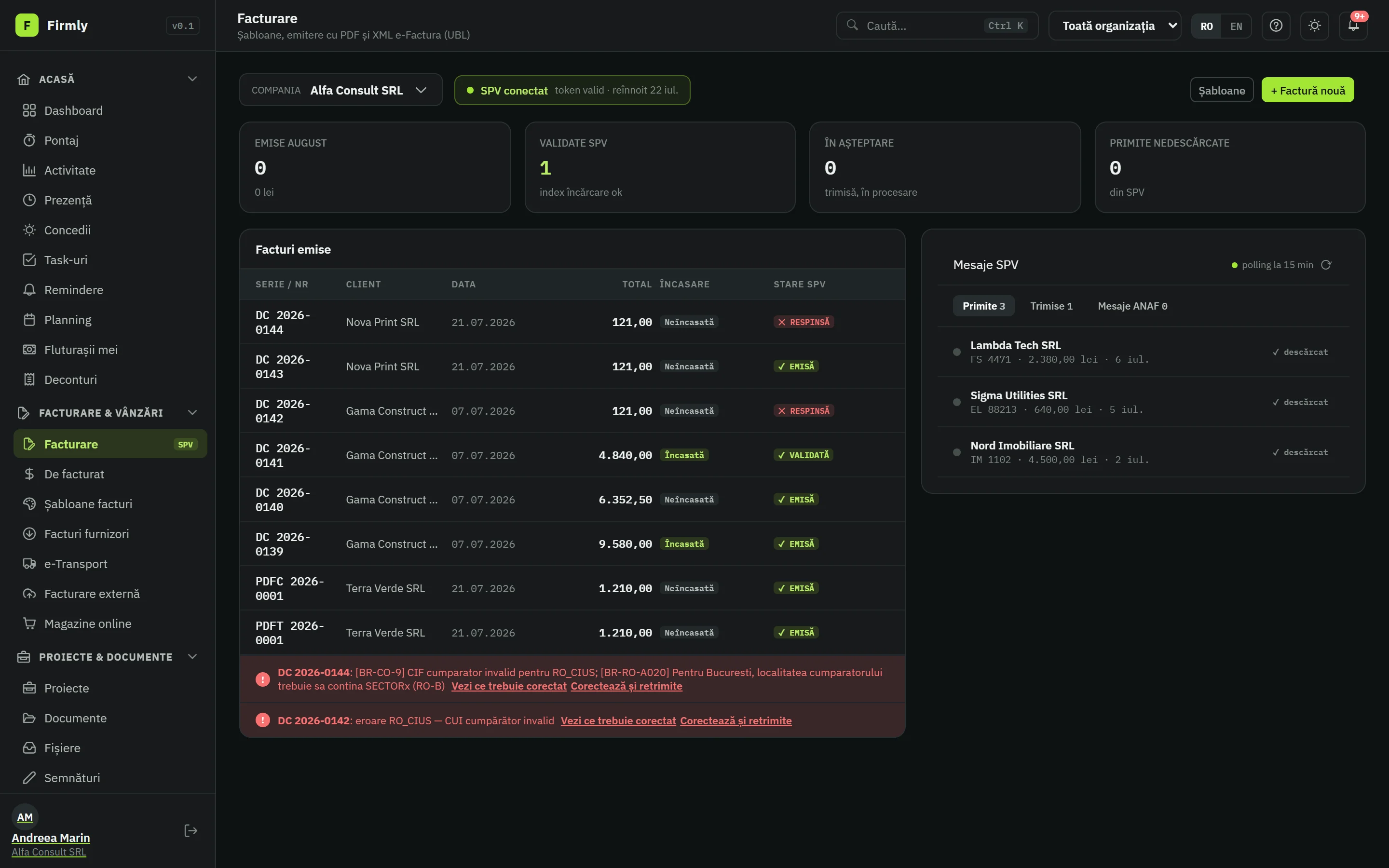Image resolution: width=1389 pixels, height=868 pixels.
Task: Open Șabloane facturi via its palette icon
Action: [x=29, y=503]
